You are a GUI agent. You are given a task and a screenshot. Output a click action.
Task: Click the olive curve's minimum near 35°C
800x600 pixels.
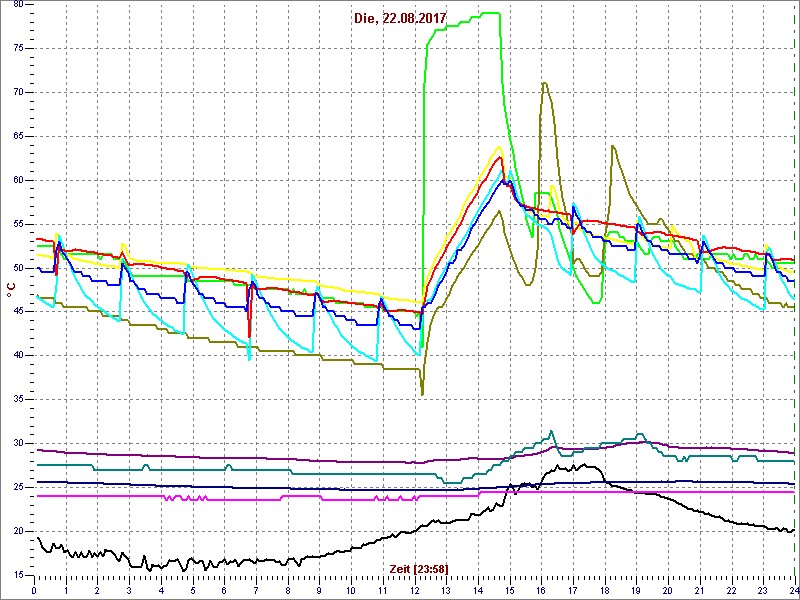tap(422, 394)
